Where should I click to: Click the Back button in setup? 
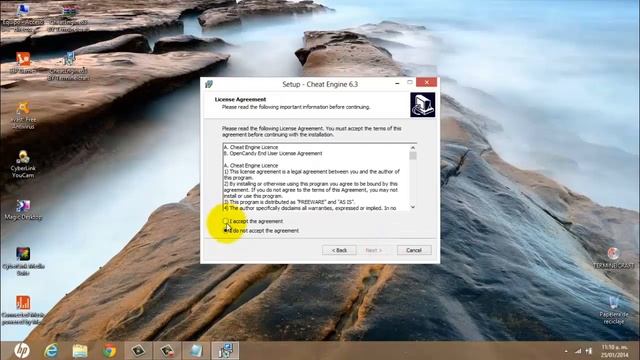click(x=339, y=250)
